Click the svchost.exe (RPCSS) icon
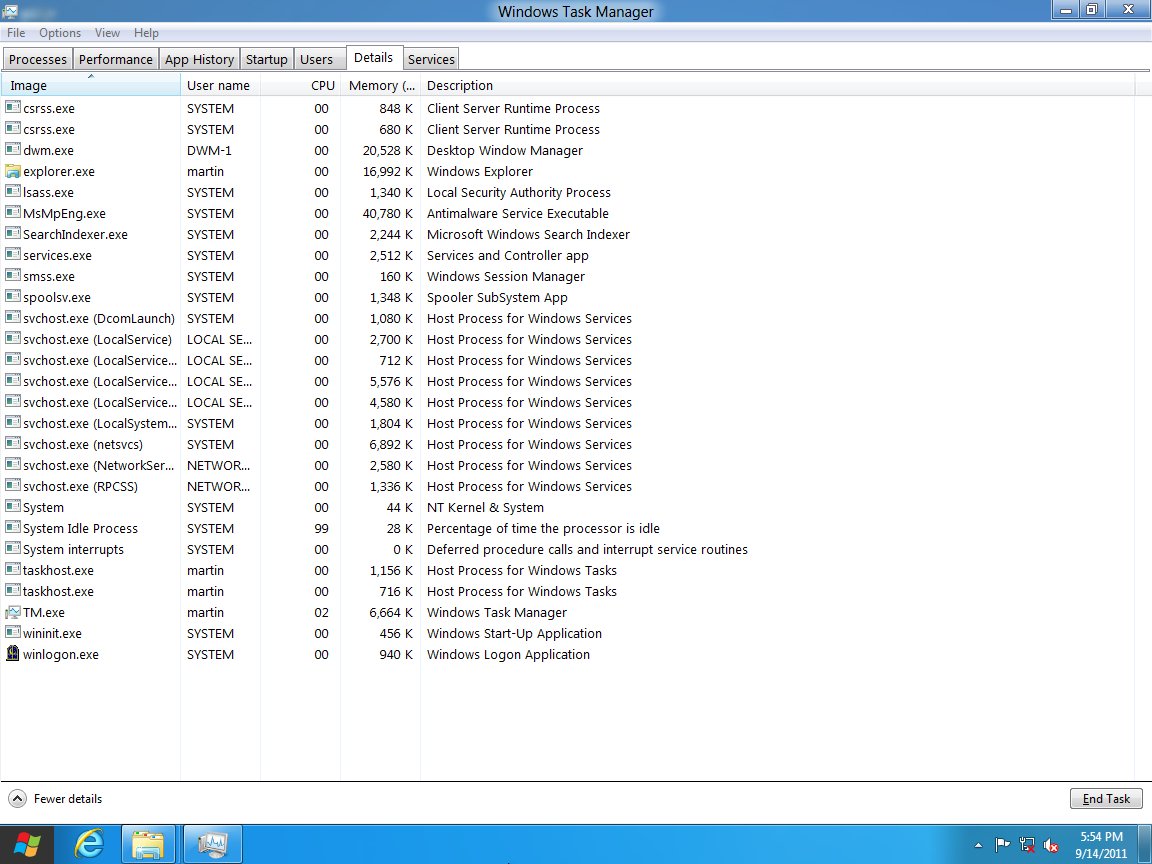The image size is (1152, 864). (x=12, y=486)
